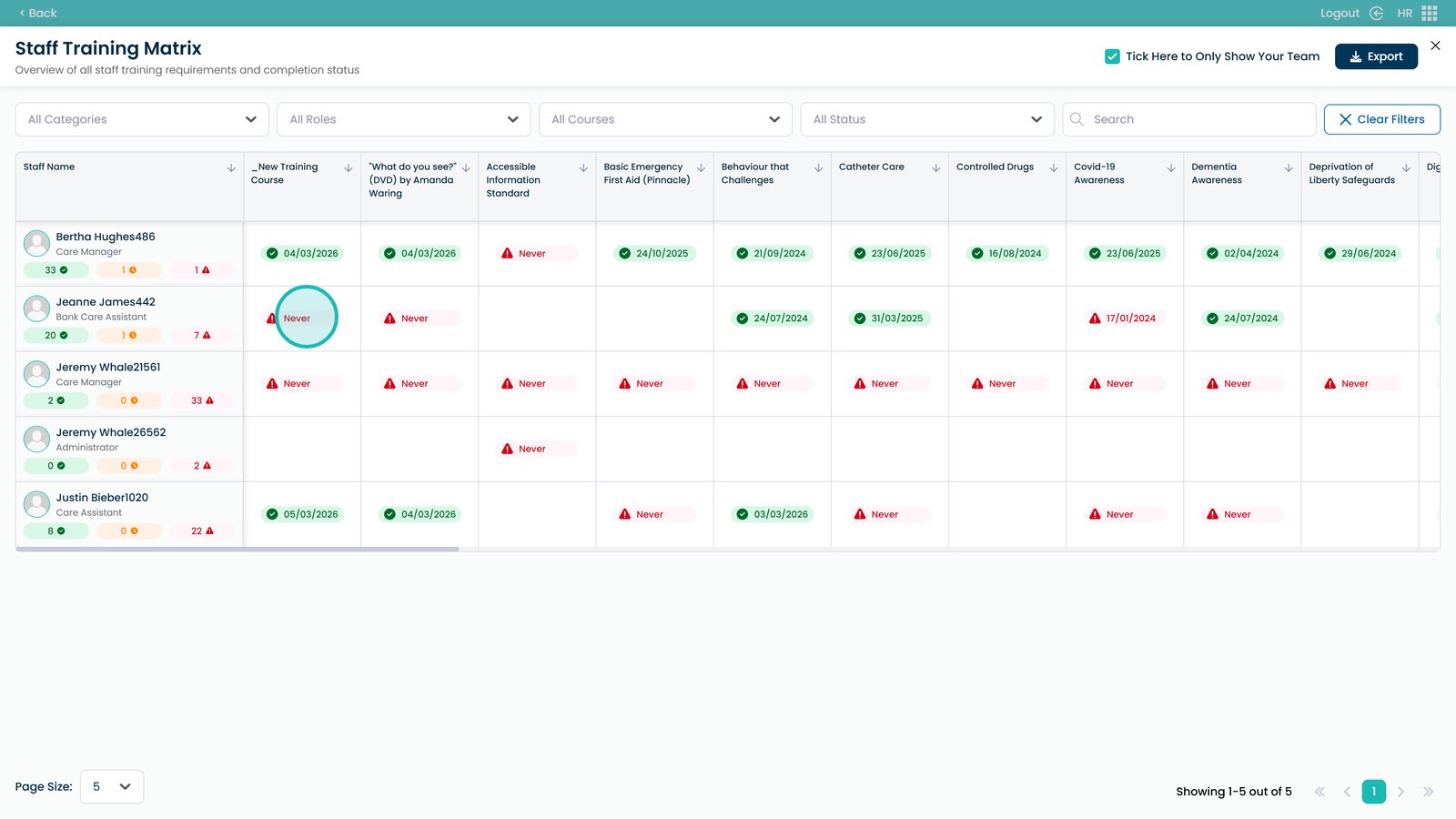Untick the Only Show Your Team checkbox
Screen dimensions: 1456x819
[1112, 56]
